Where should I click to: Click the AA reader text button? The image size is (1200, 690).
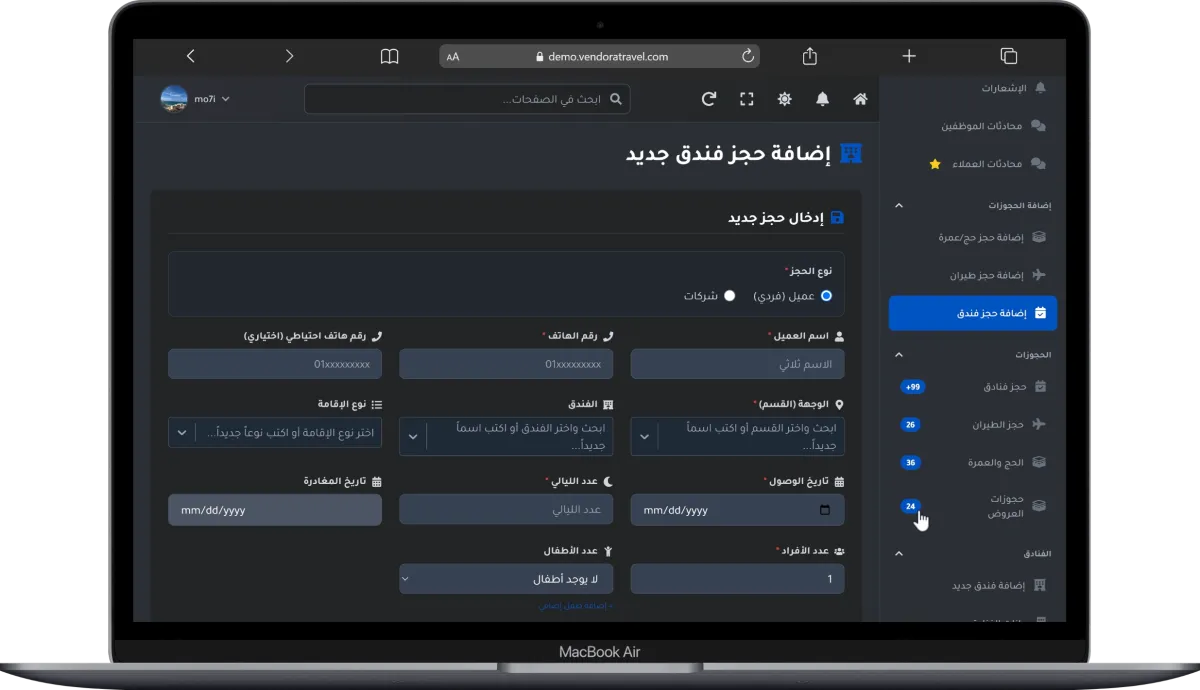point(453,57)
